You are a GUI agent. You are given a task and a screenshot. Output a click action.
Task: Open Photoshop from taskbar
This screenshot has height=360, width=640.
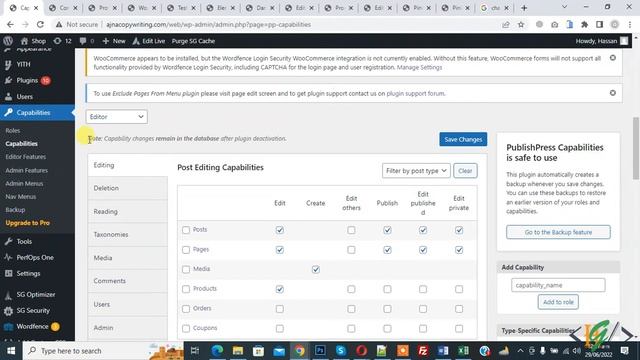[x=320, y=351]
